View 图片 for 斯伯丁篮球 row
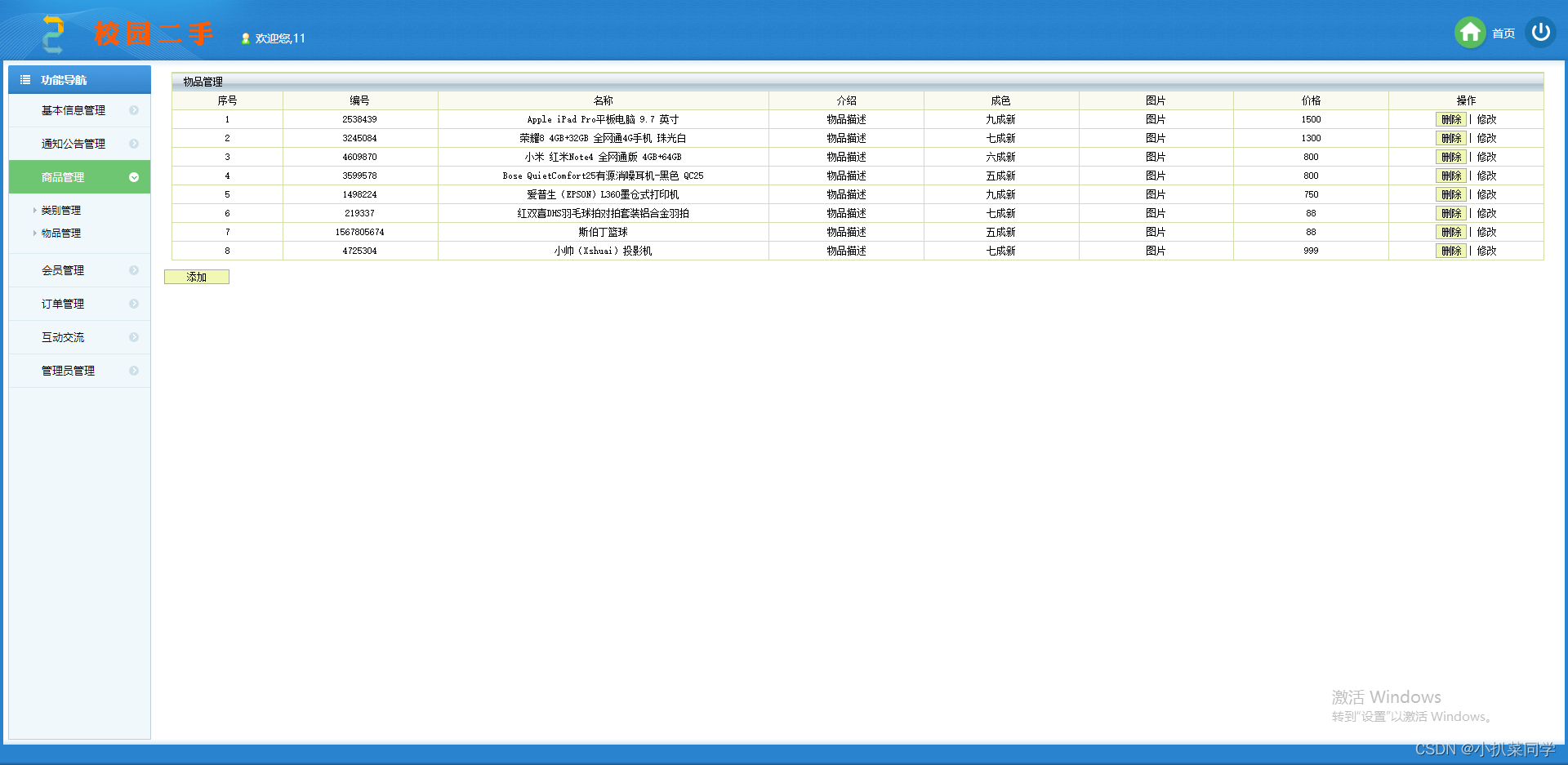1568x765 pixels. [x=1156, y=232]
